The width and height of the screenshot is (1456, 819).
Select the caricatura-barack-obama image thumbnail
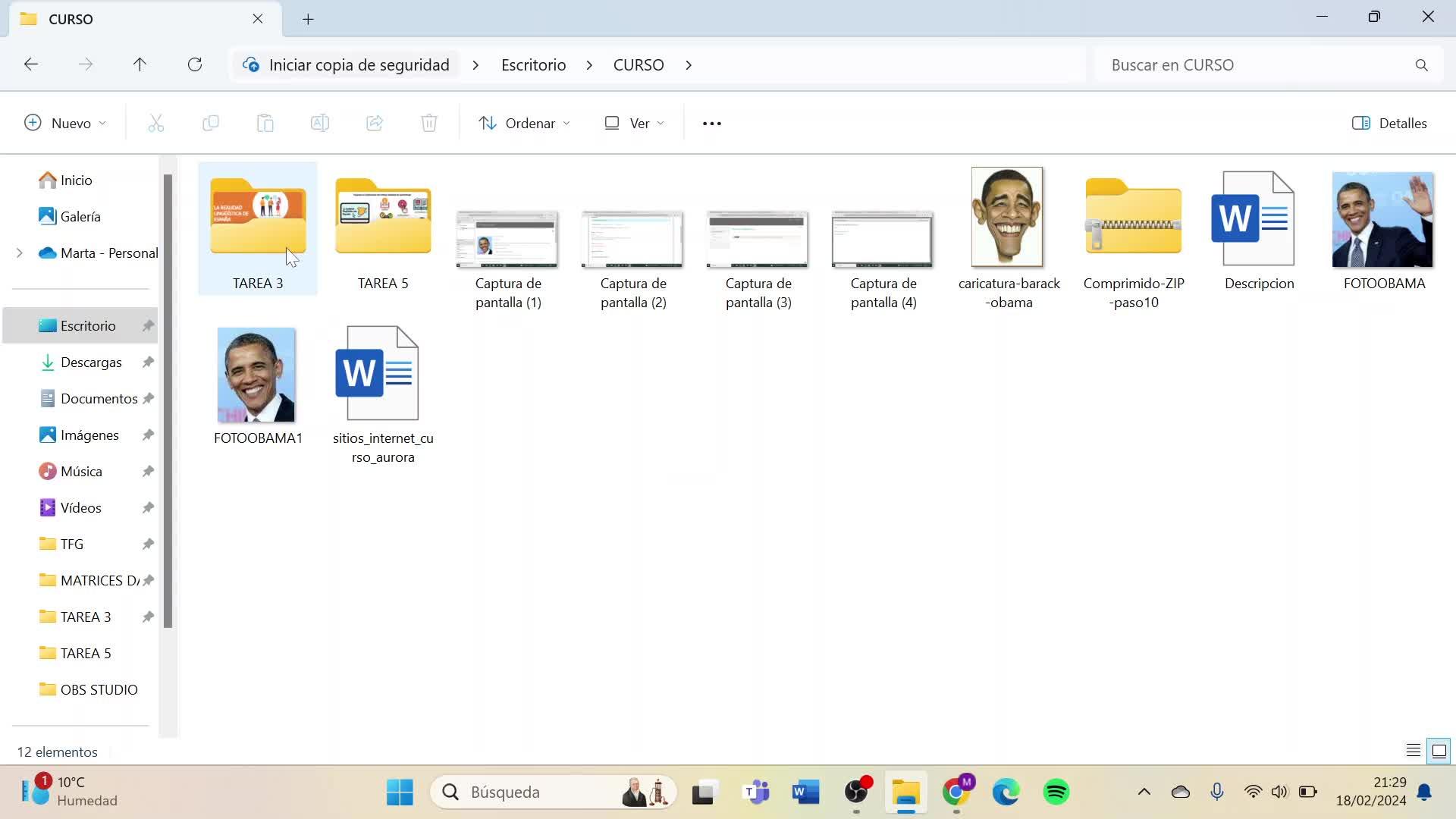click(1007, 218)
